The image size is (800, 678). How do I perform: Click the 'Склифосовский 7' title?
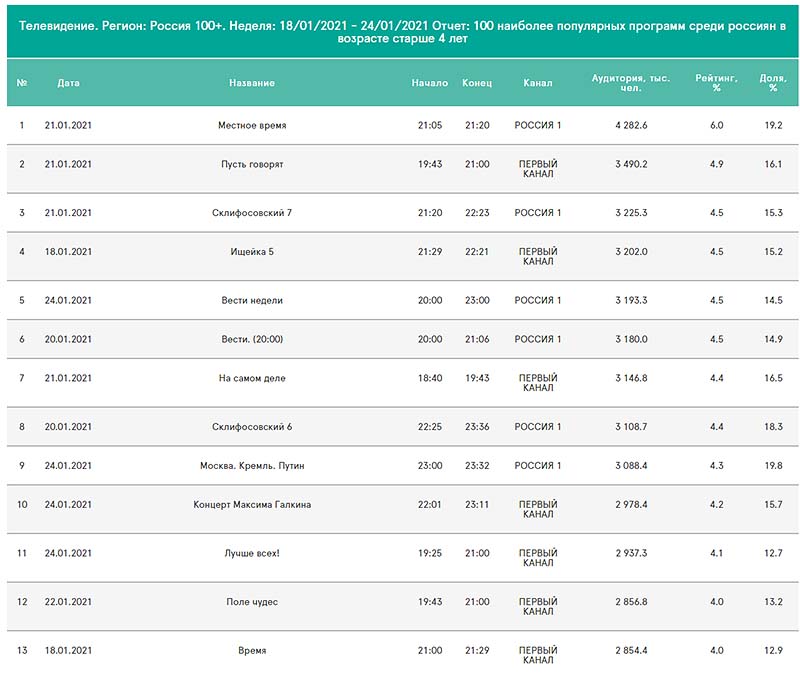252,213
